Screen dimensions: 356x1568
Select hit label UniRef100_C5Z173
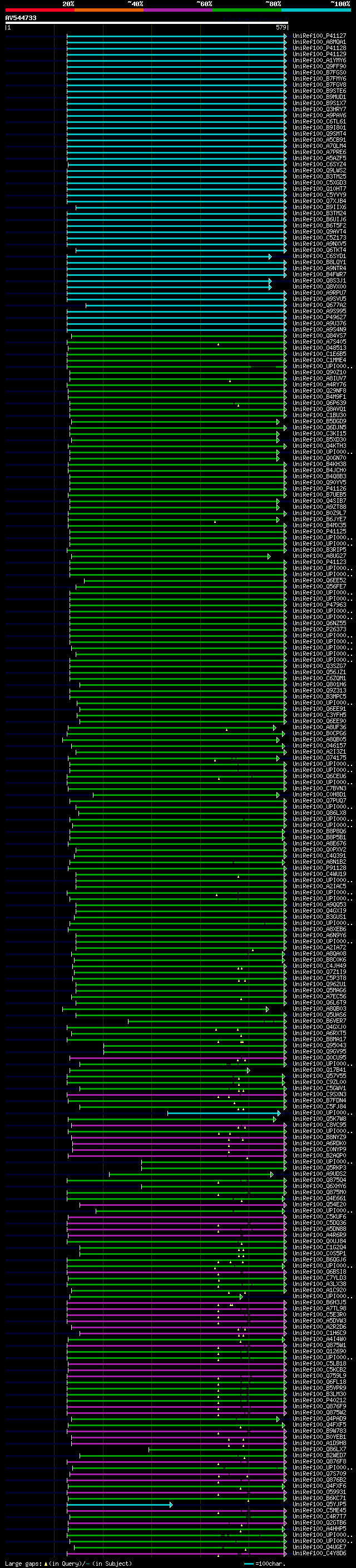[x=319, y=238]
